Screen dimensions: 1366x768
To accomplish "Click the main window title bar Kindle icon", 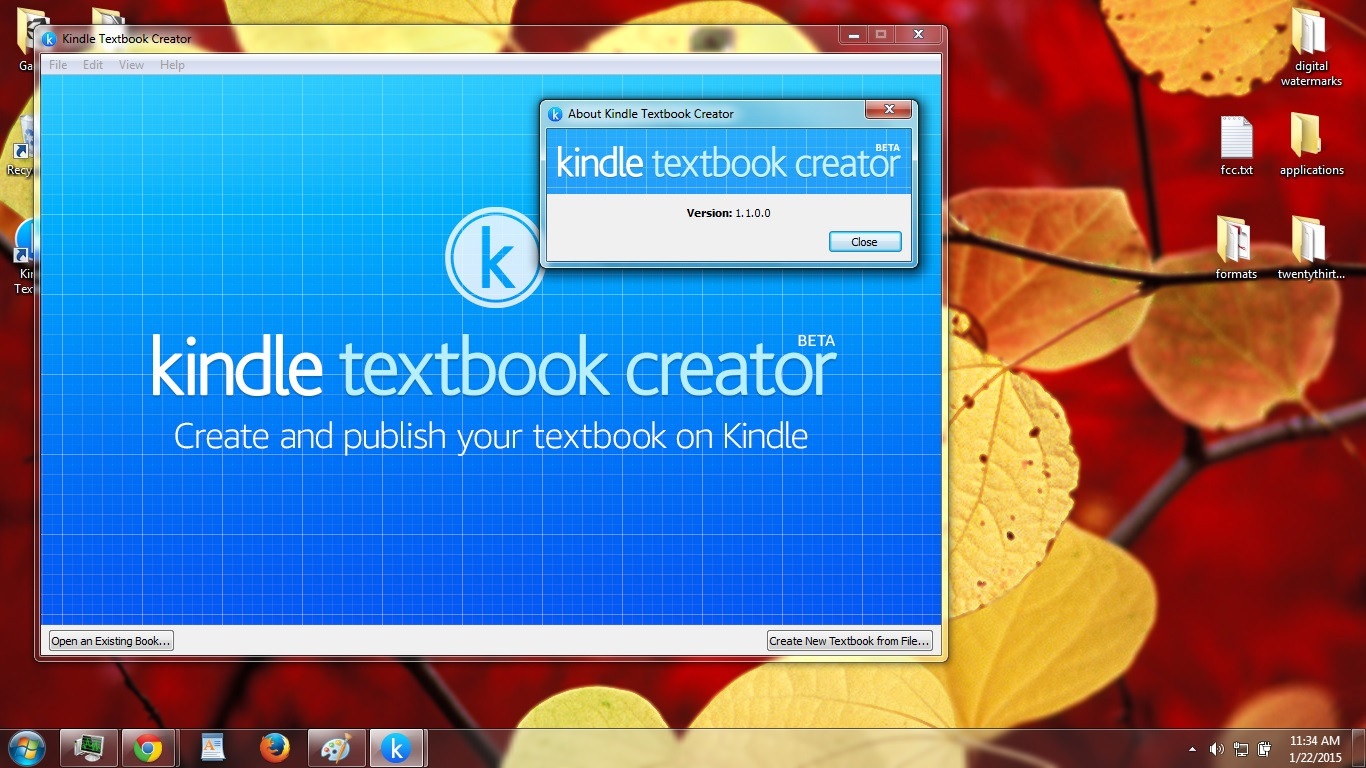I will (49, 39).
